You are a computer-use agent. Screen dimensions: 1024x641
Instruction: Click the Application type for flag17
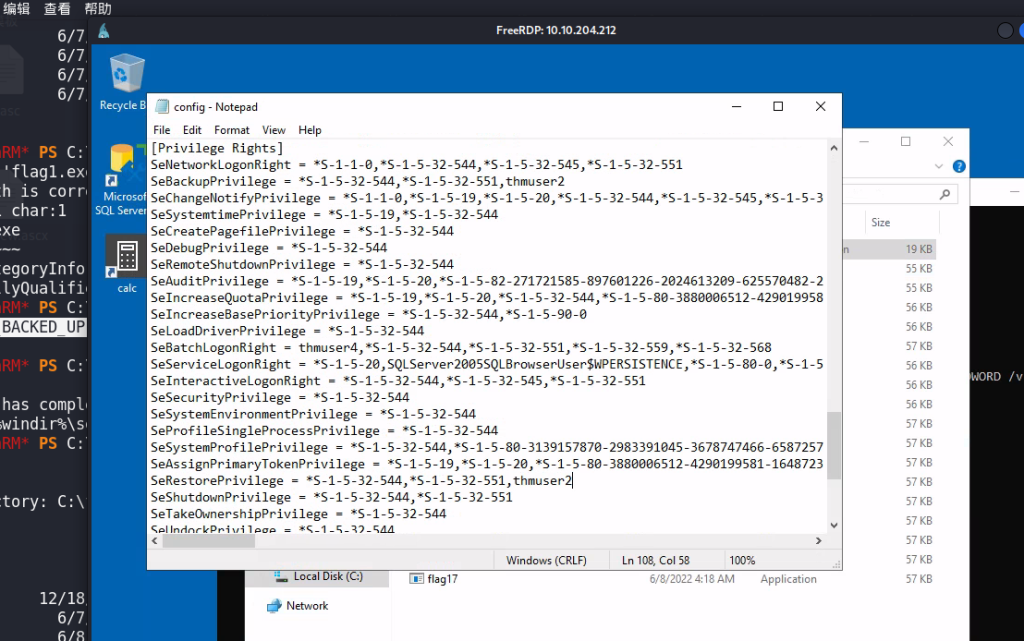[788, 579]
